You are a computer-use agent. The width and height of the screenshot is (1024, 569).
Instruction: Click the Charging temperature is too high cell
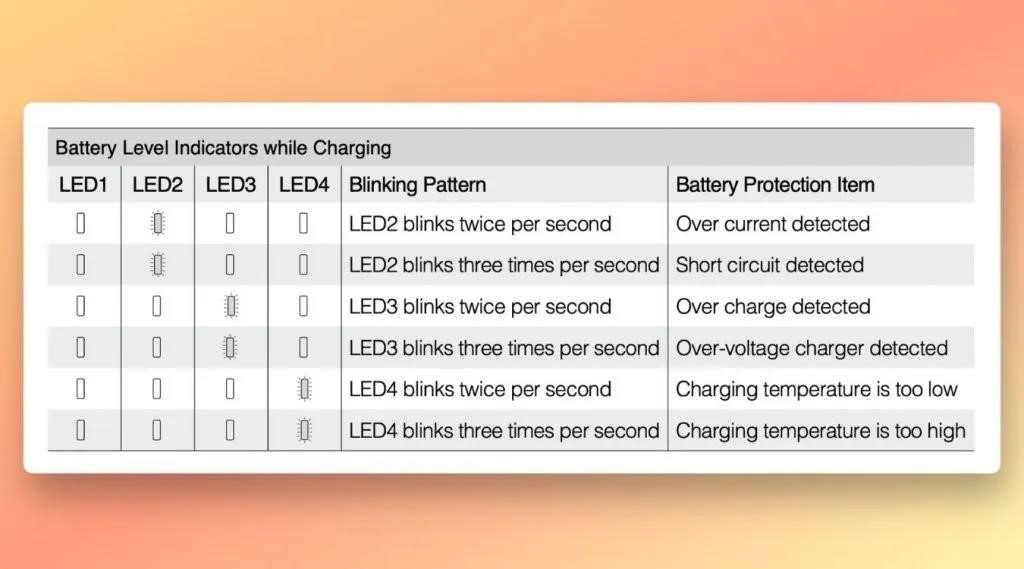tap(820, 431)
